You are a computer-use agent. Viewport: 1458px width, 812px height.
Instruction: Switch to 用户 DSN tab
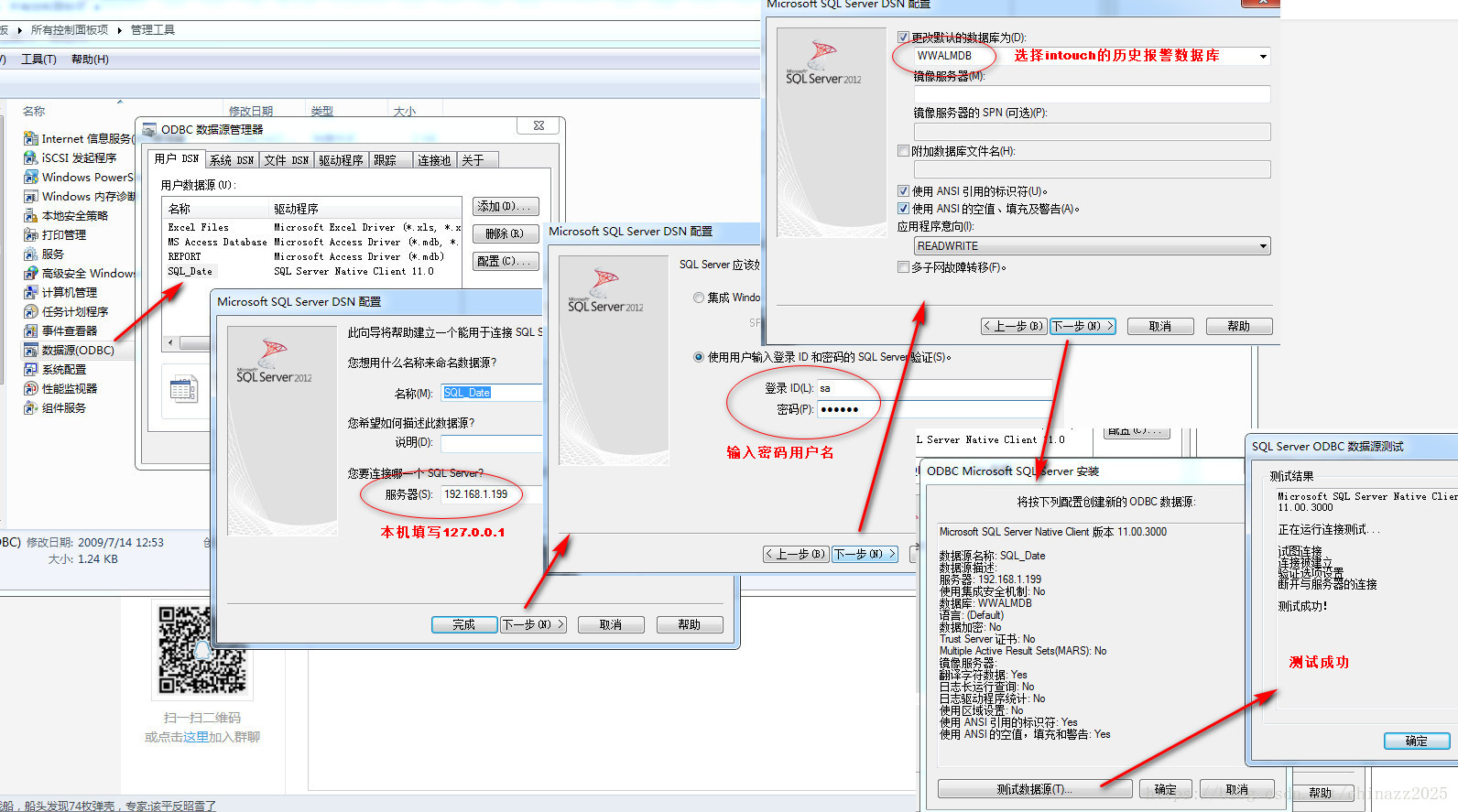click(x=177, y=159)
